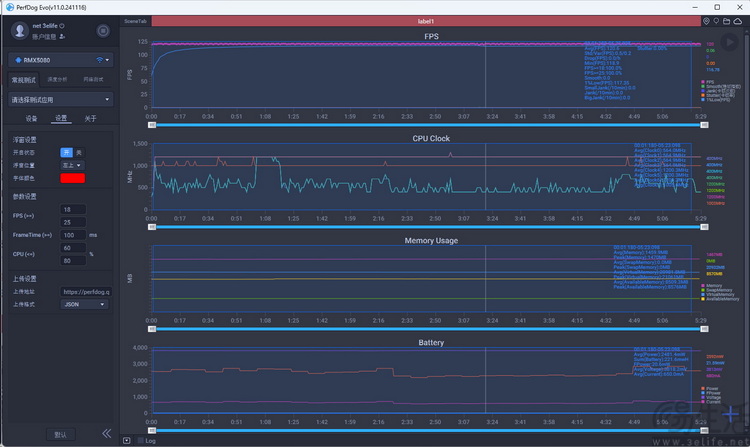The image size is (750, 447).
Task: Click the Memory Usage chart right range handle
Action: [704, 329]
